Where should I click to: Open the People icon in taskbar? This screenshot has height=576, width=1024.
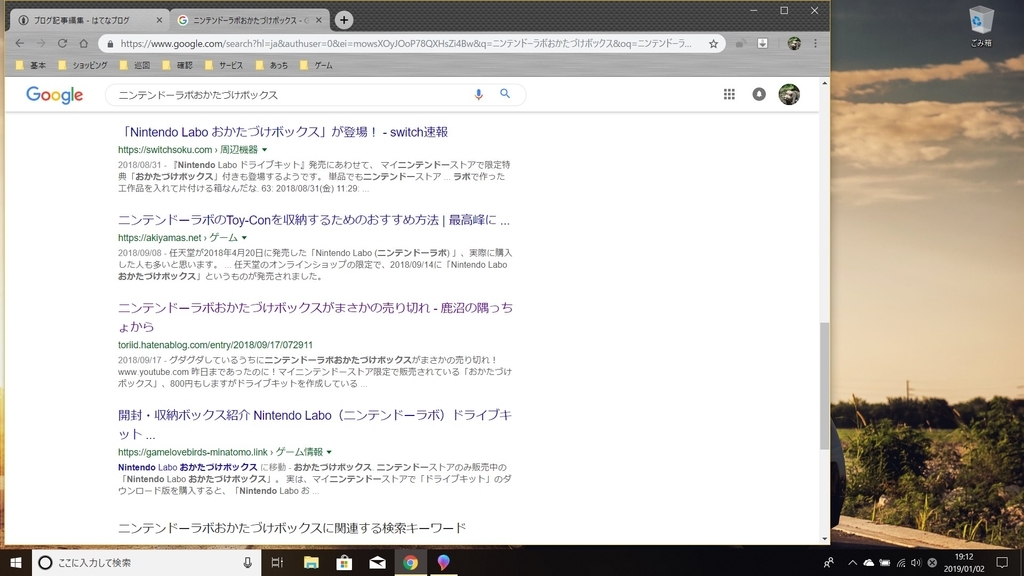[828, 562]
